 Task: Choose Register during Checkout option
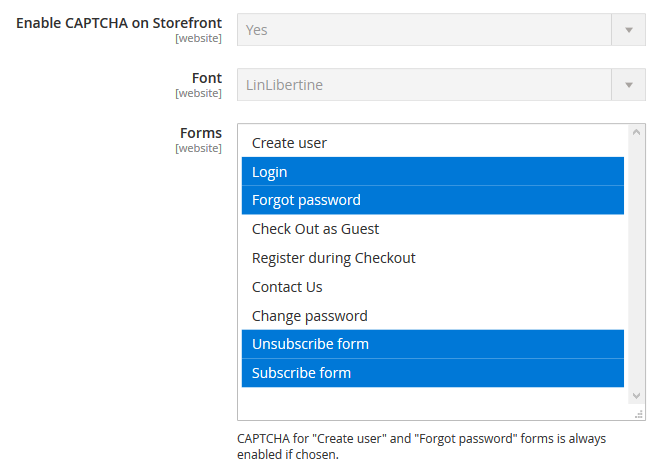tap(433, 258)
